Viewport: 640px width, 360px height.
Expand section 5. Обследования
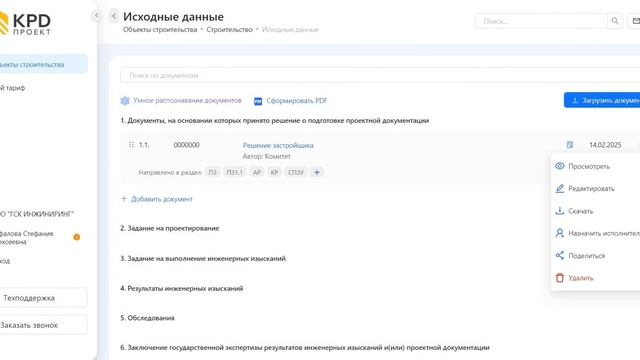tap(147, 318)
